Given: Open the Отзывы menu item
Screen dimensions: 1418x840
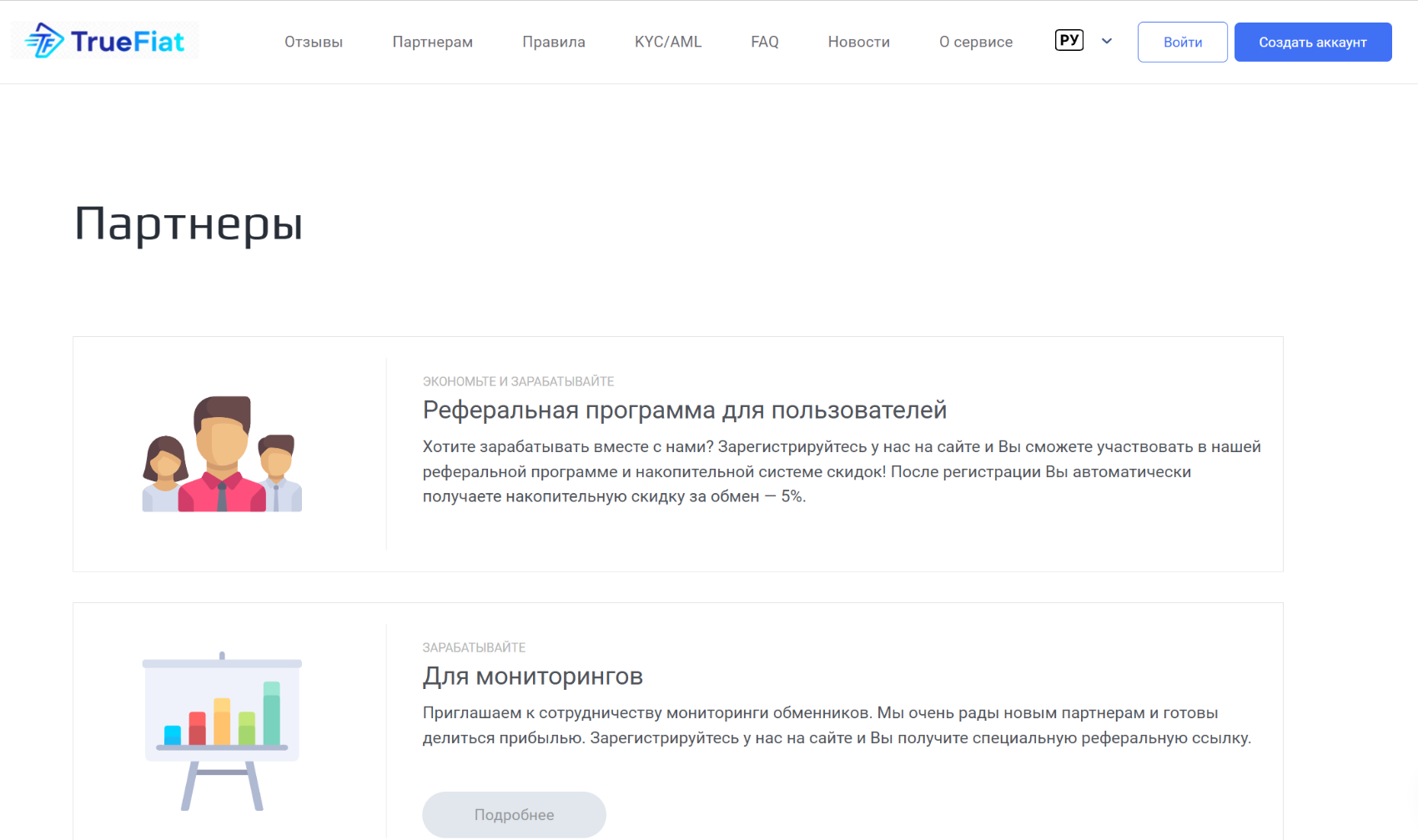Looking at the screenshot, I should coord(314,42).
